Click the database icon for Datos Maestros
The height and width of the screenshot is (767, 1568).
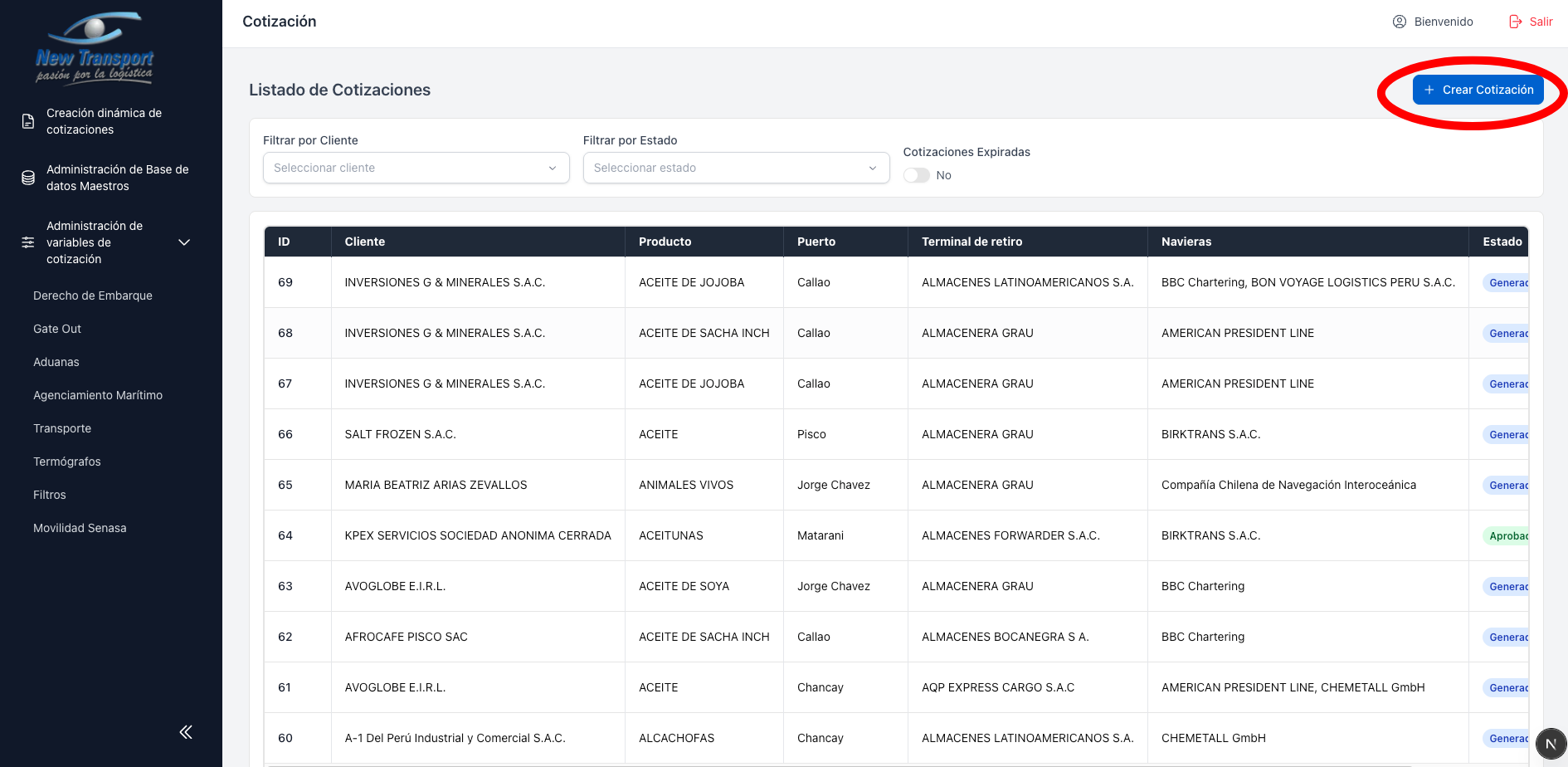28,178
